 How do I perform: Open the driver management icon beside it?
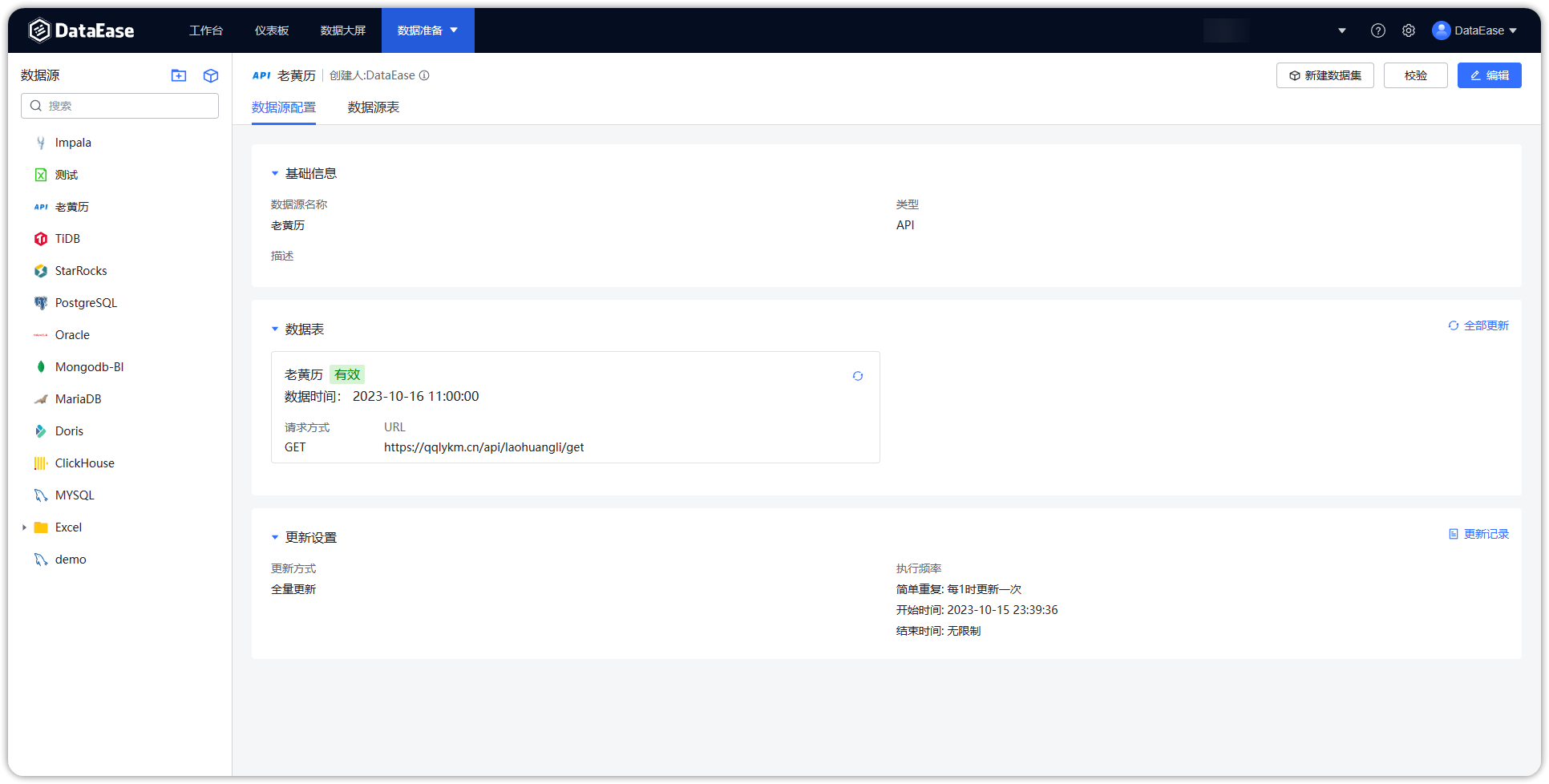point(210,75)
